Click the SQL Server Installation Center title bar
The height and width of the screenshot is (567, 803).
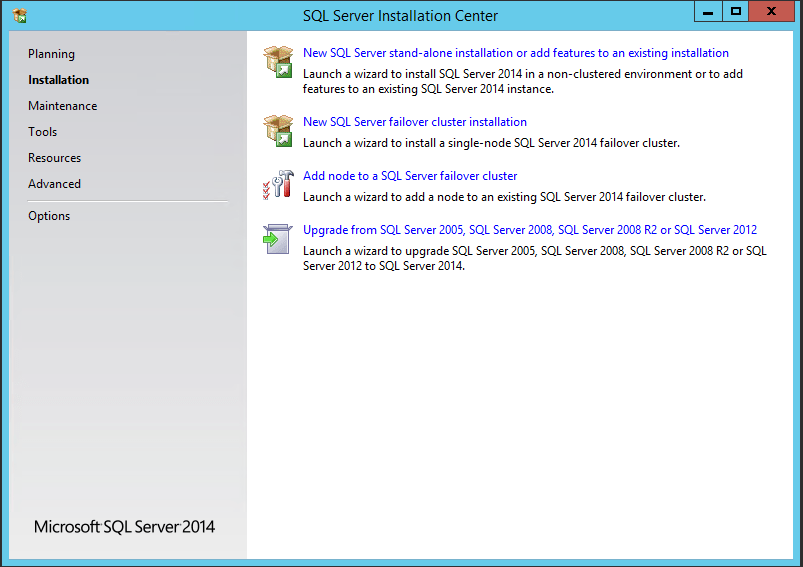[400, 16]
